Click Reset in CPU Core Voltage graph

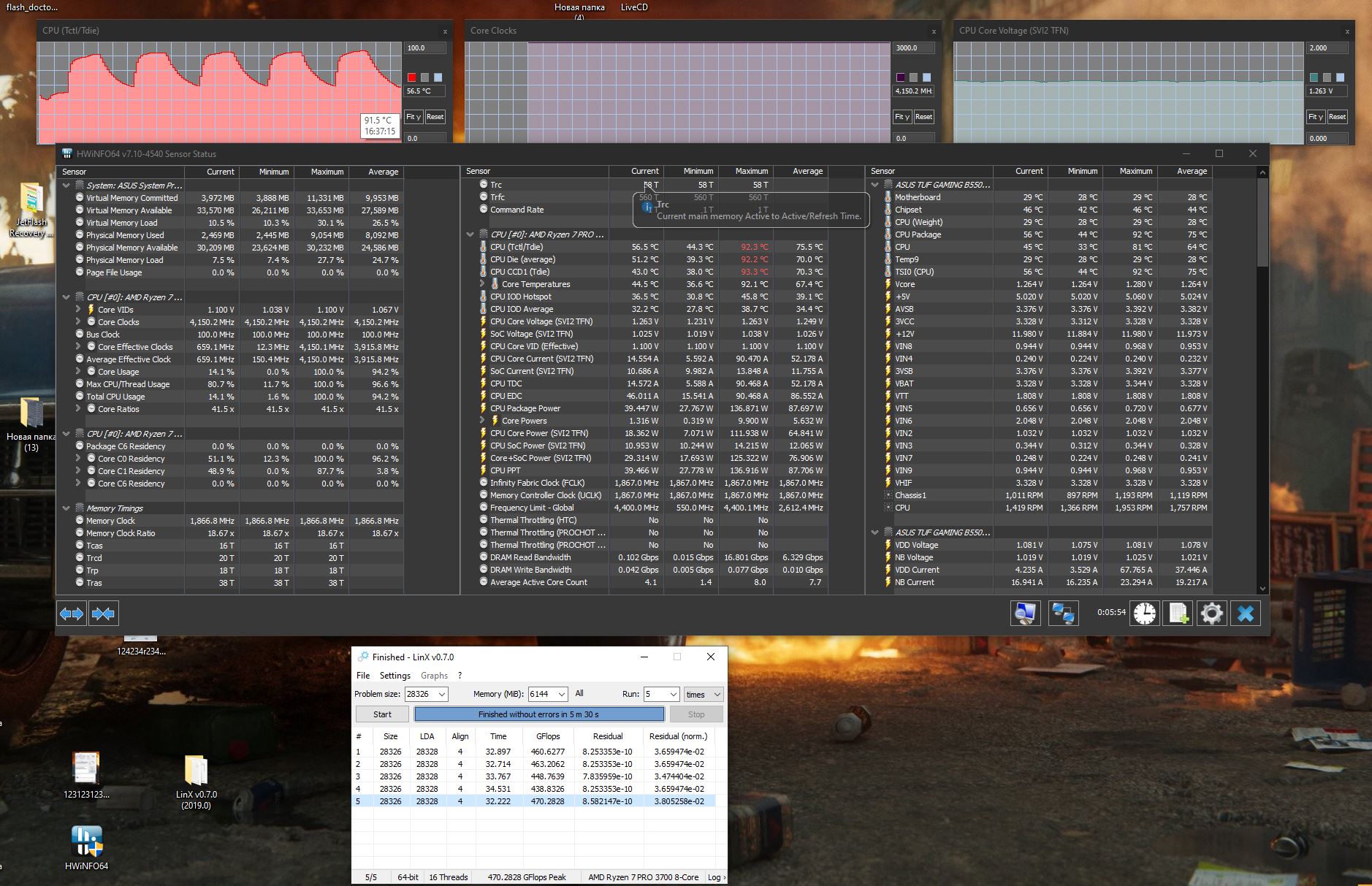coord(1337,117)
